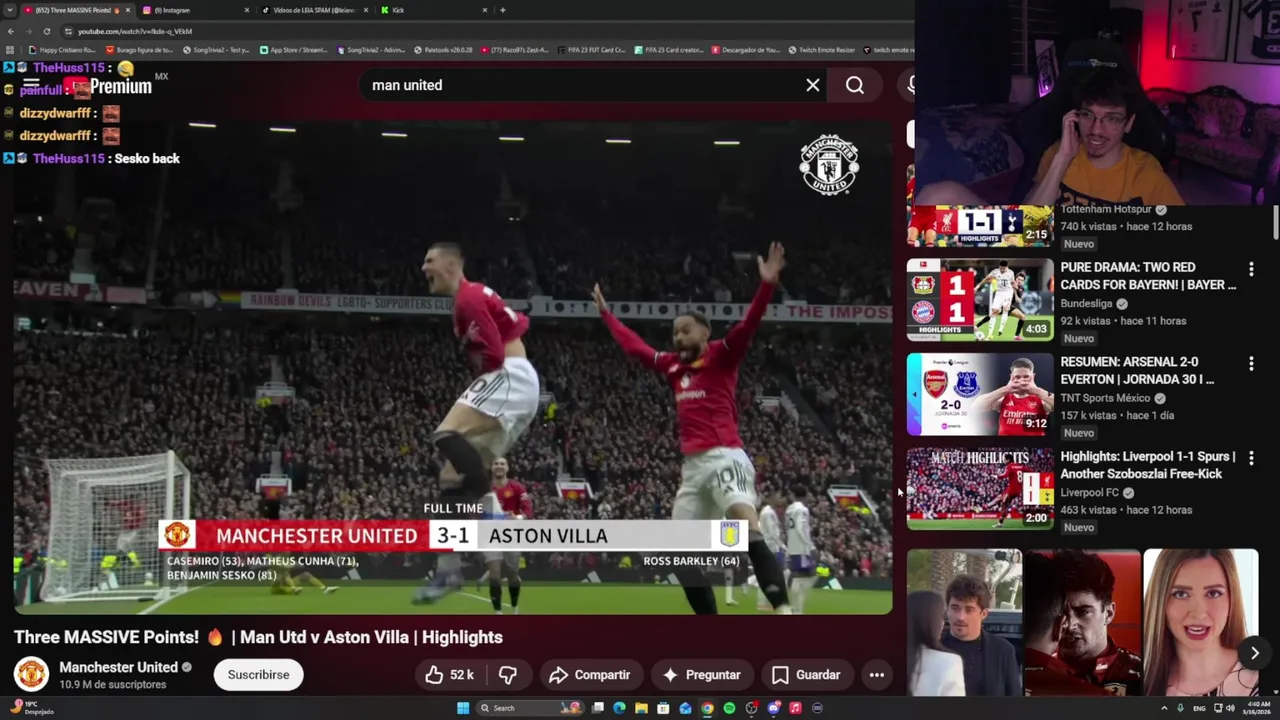Screen dimensions: 1280x720
Task: Open the 'Descargador de You...' bookmark
Action: click(x=746, y=50)
